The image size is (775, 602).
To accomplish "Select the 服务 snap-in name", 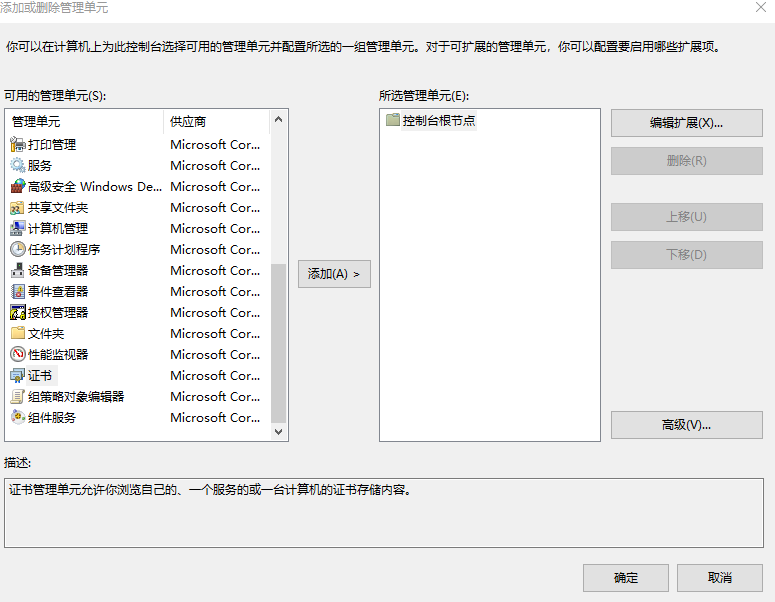I will coord(40,165).
